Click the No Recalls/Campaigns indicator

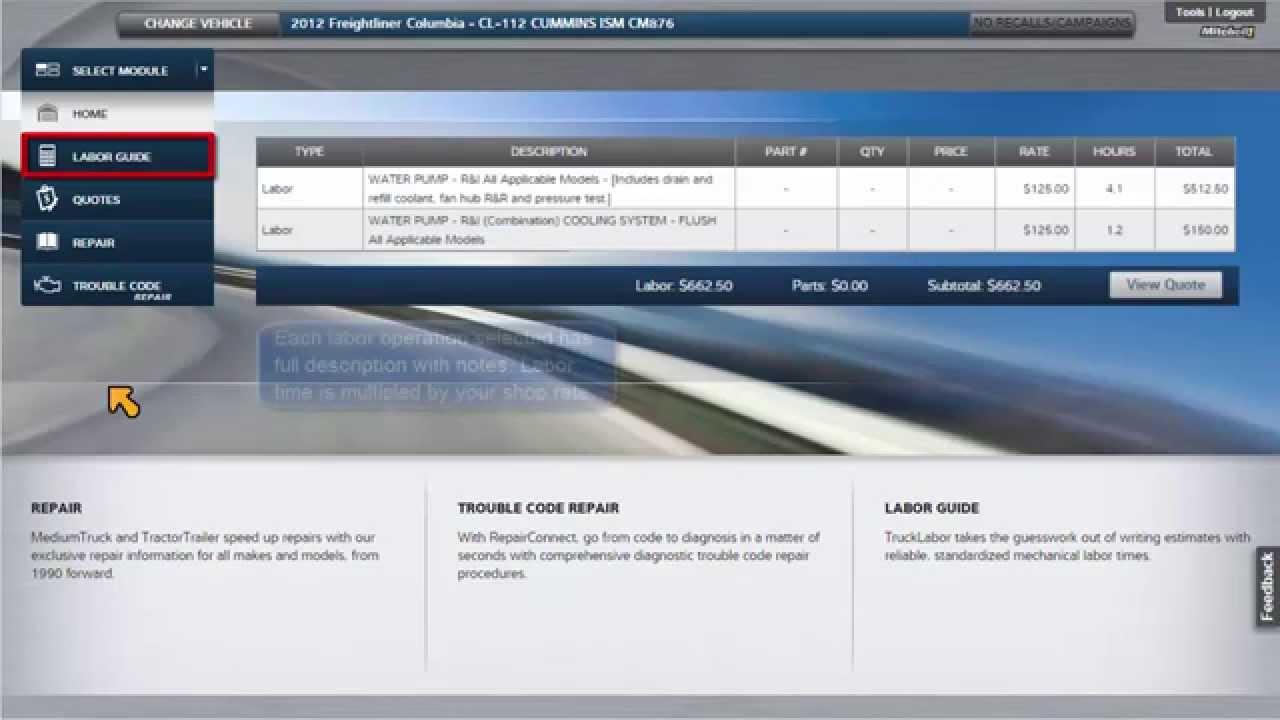coord(1051,23)
